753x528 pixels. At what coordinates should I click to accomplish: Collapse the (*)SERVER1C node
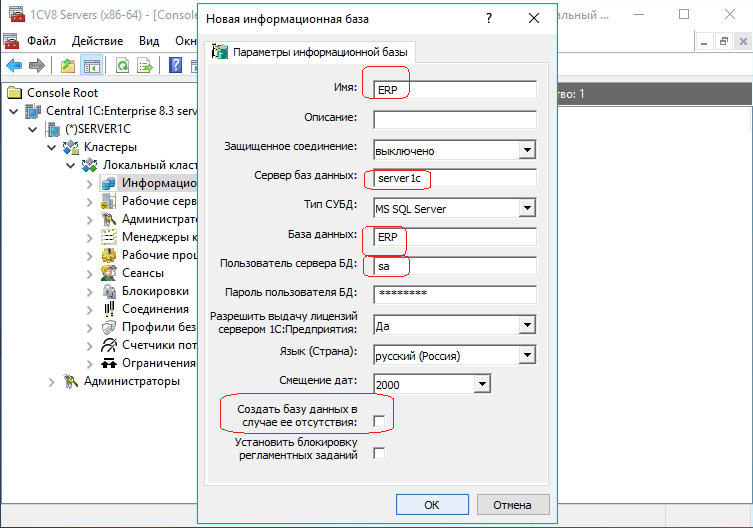(33, 129)
